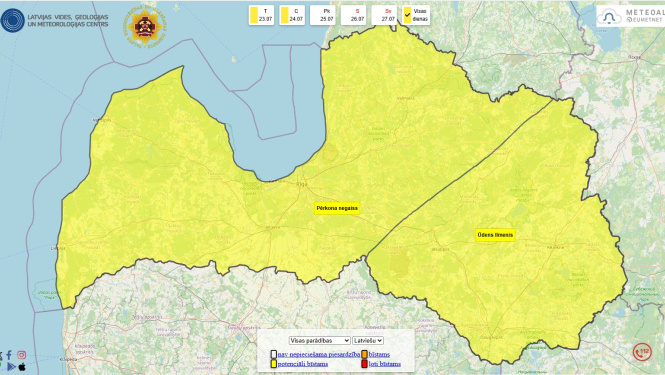Click the fire and rescue service emblem
665x375 pixels.
pos(146,26)
